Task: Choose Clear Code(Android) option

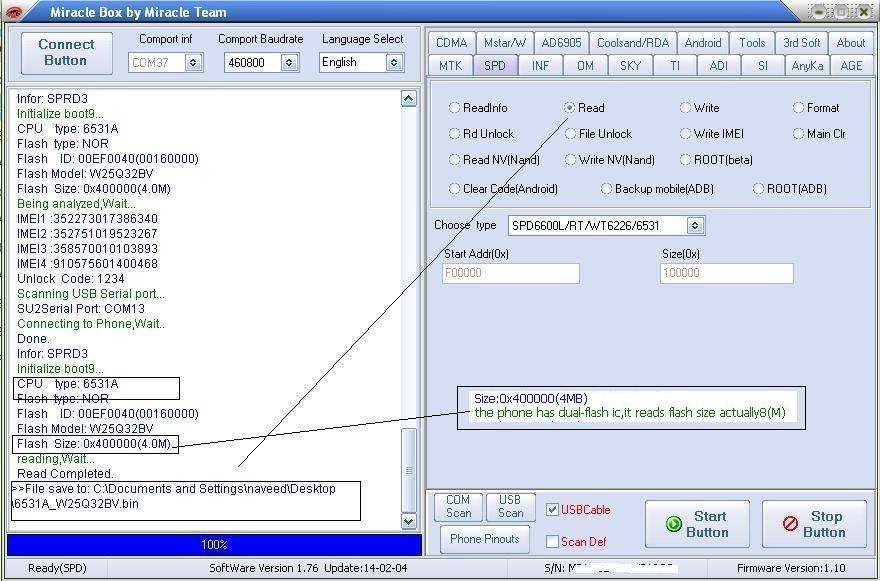Action: (x=455, y=189)
